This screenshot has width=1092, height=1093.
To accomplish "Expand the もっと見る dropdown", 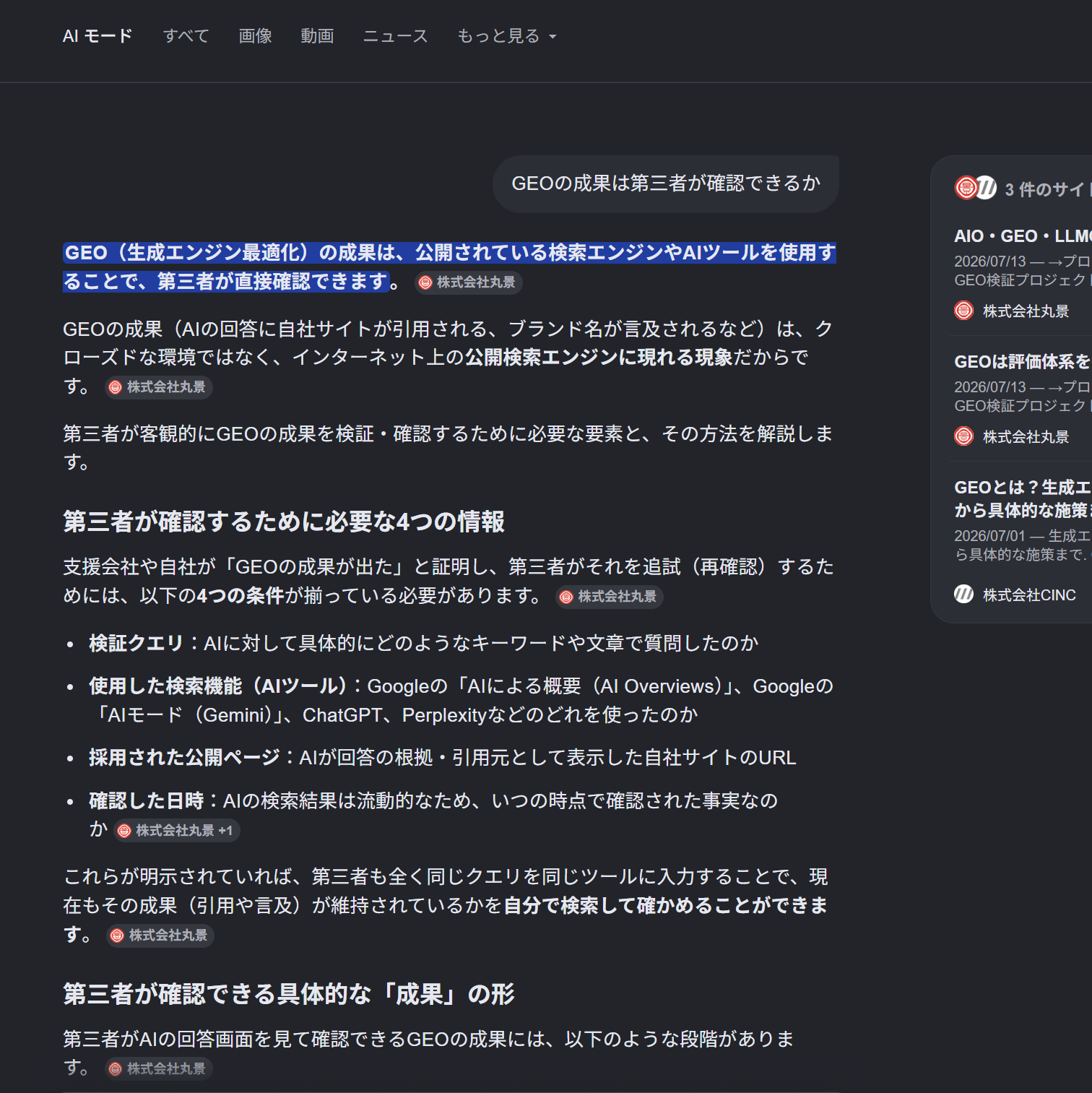I will click(x=506, y=36).
